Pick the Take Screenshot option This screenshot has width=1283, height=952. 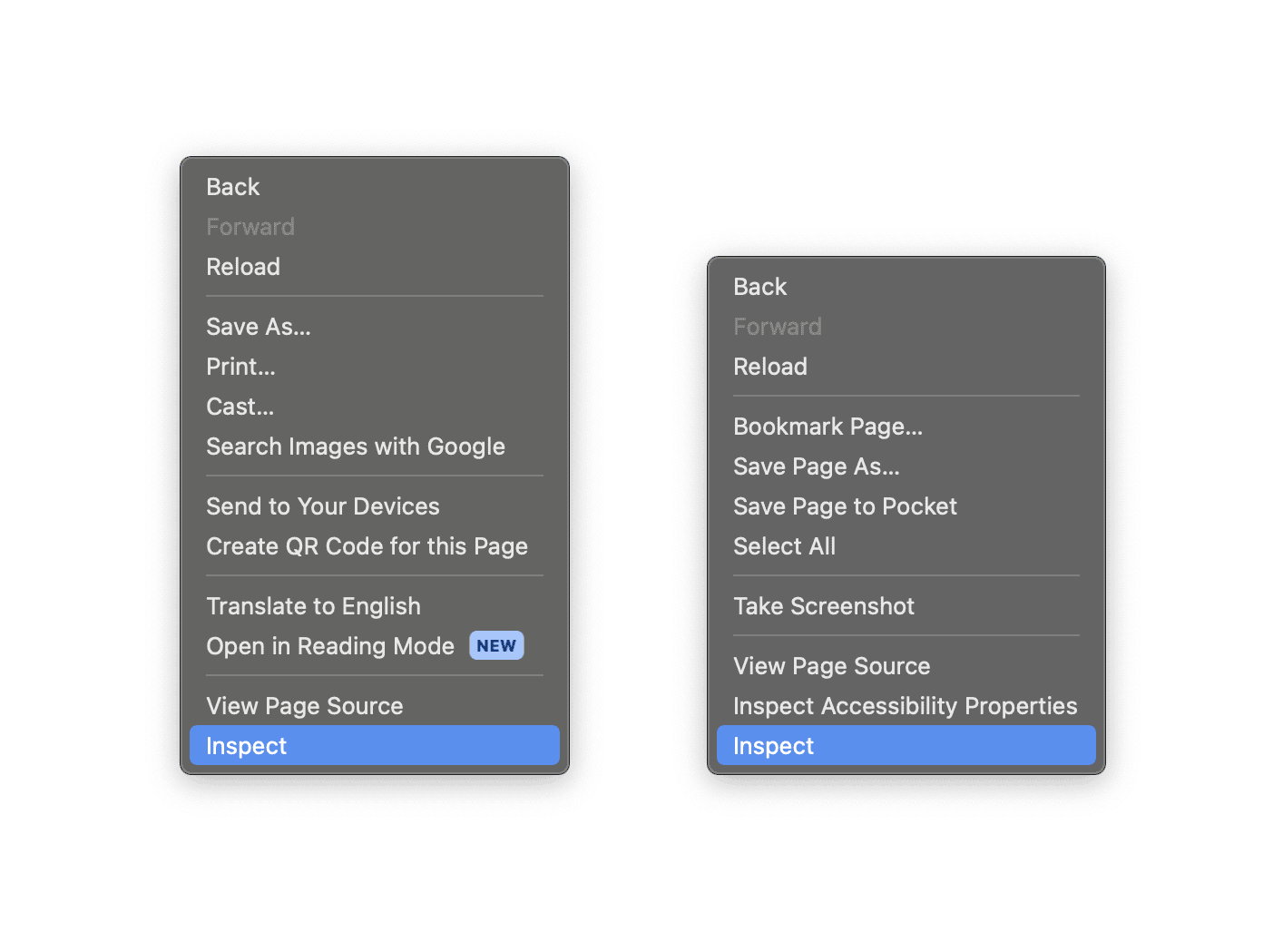[x=823, y=606]
